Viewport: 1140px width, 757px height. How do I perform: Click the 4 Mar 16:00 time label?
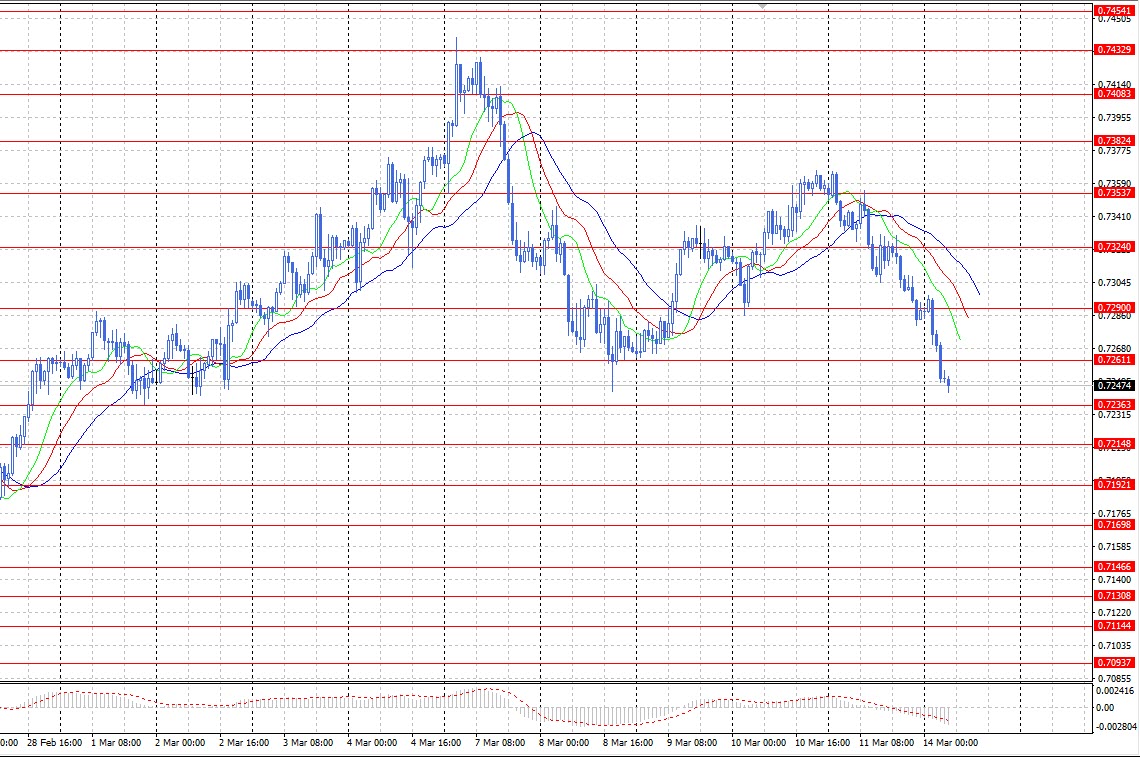pos(435,743)
